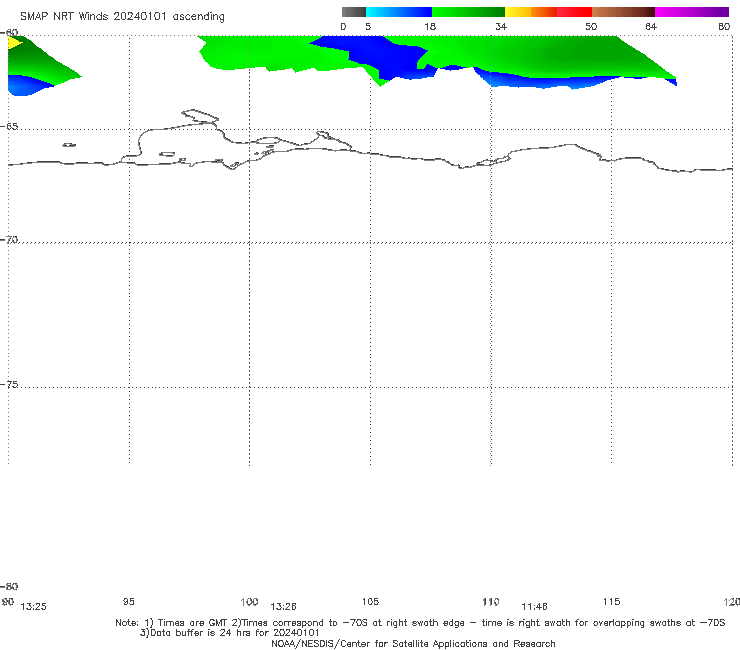Click the NOAA/NESDIS credit line
This screenshot has height=650, width=740.
pyautogui.click(x=413, y=643)
